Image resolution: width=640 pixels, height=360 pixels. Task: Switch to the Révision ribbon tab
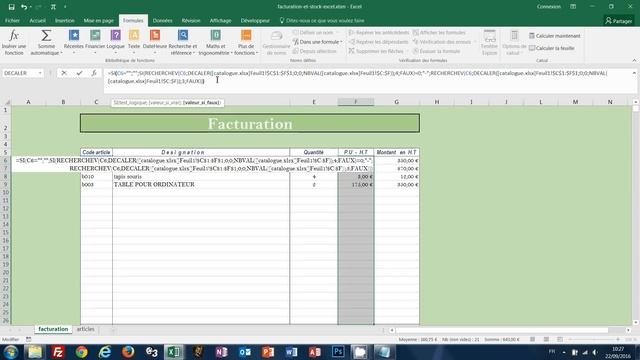(x=191, y=20)
